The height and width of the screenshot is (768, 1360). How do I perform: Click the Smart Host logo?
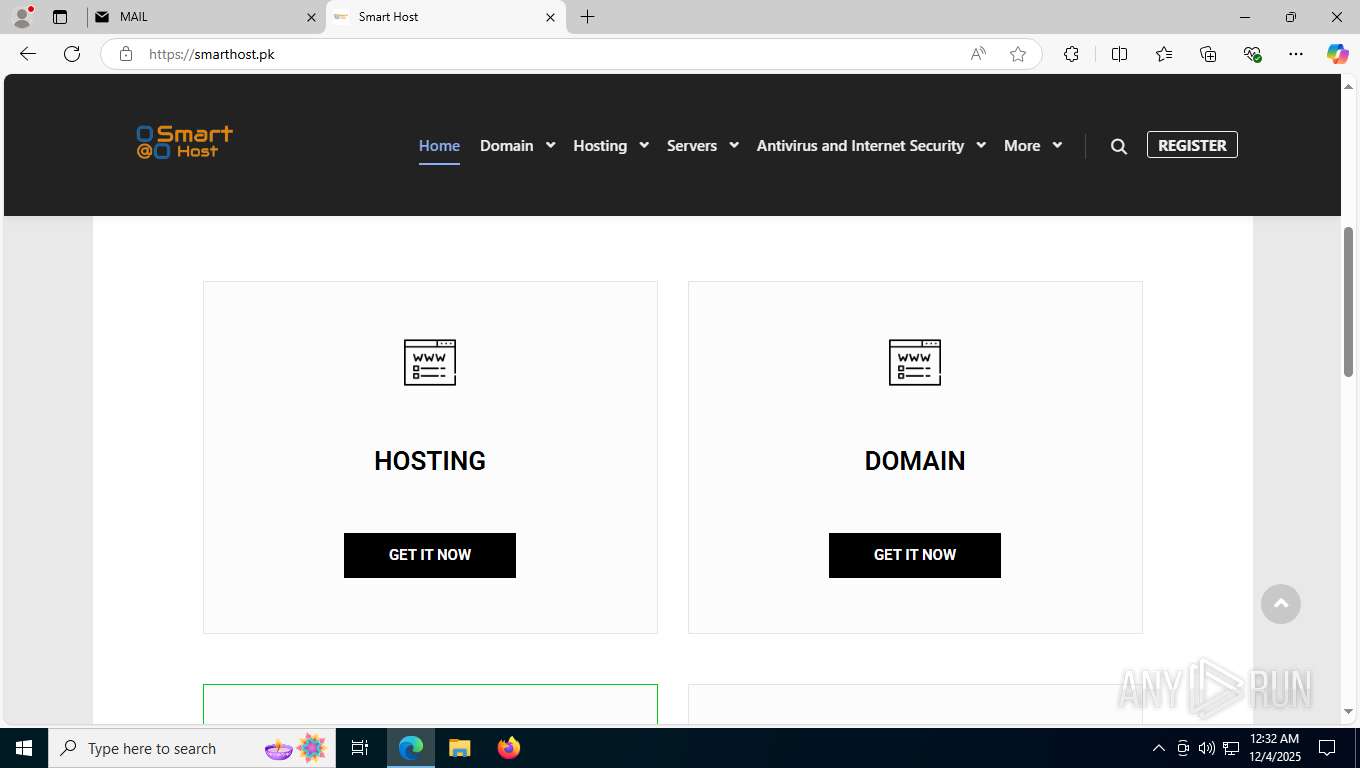pos(185,142)
